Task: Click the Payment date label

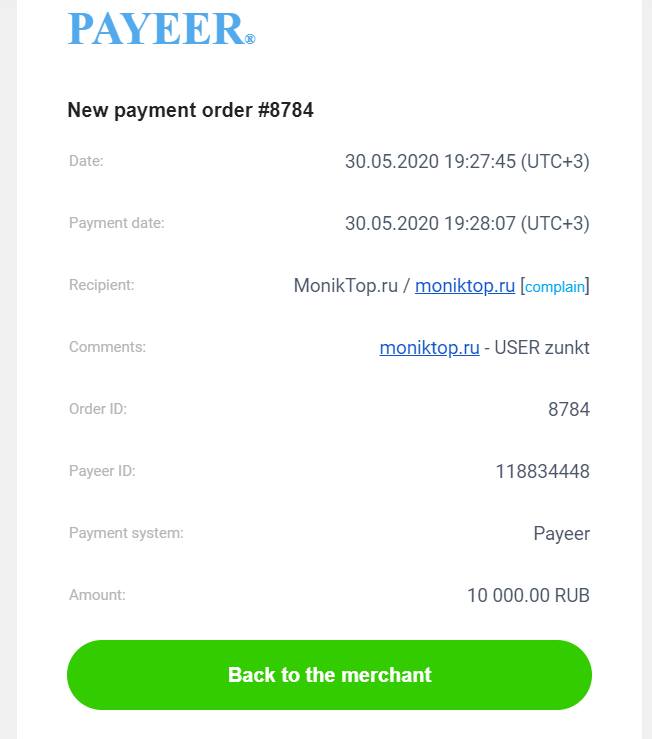Action: tap(116, 223)
